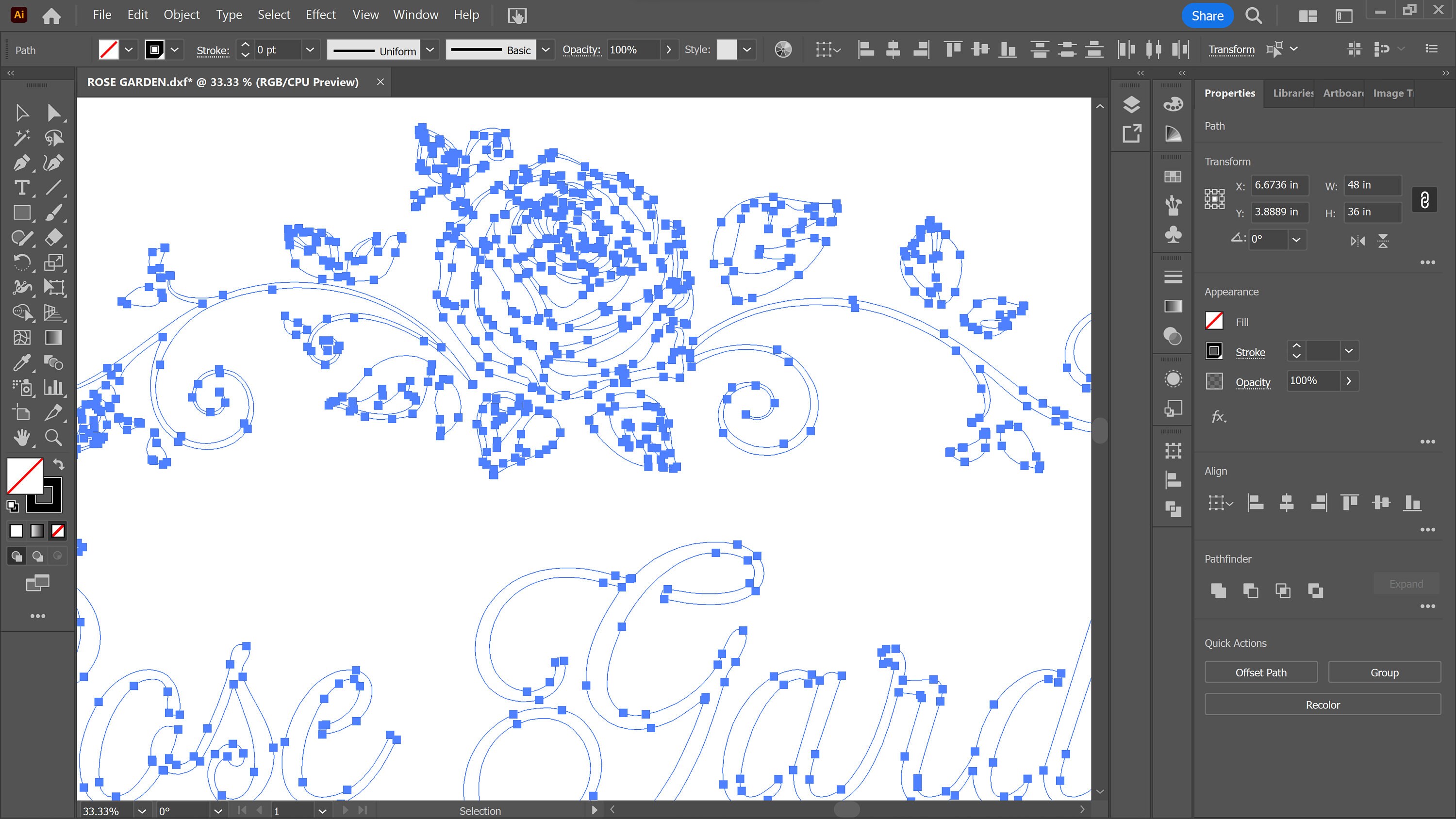Click the Offset Path button
Screen dimensions: 1456x819
(x=1260, y=672)
